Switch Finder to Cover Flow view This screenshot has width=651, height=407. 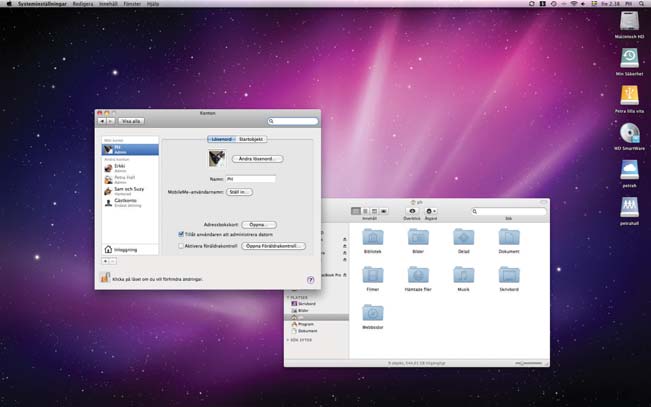pyautogui.click(x=384, y=211)
